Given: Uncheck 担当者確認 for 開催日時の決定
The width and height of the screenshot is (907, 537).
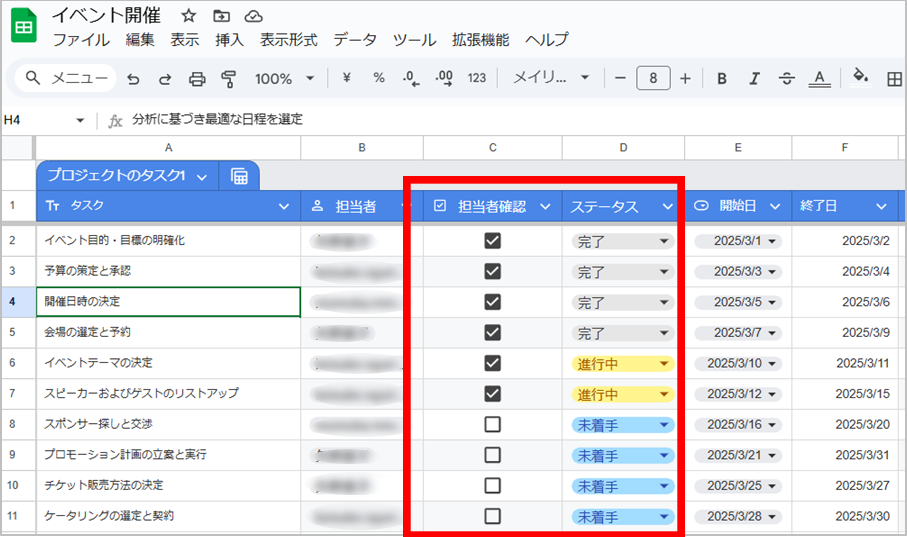Looking at the screenshot, I should tap(492, 302).
